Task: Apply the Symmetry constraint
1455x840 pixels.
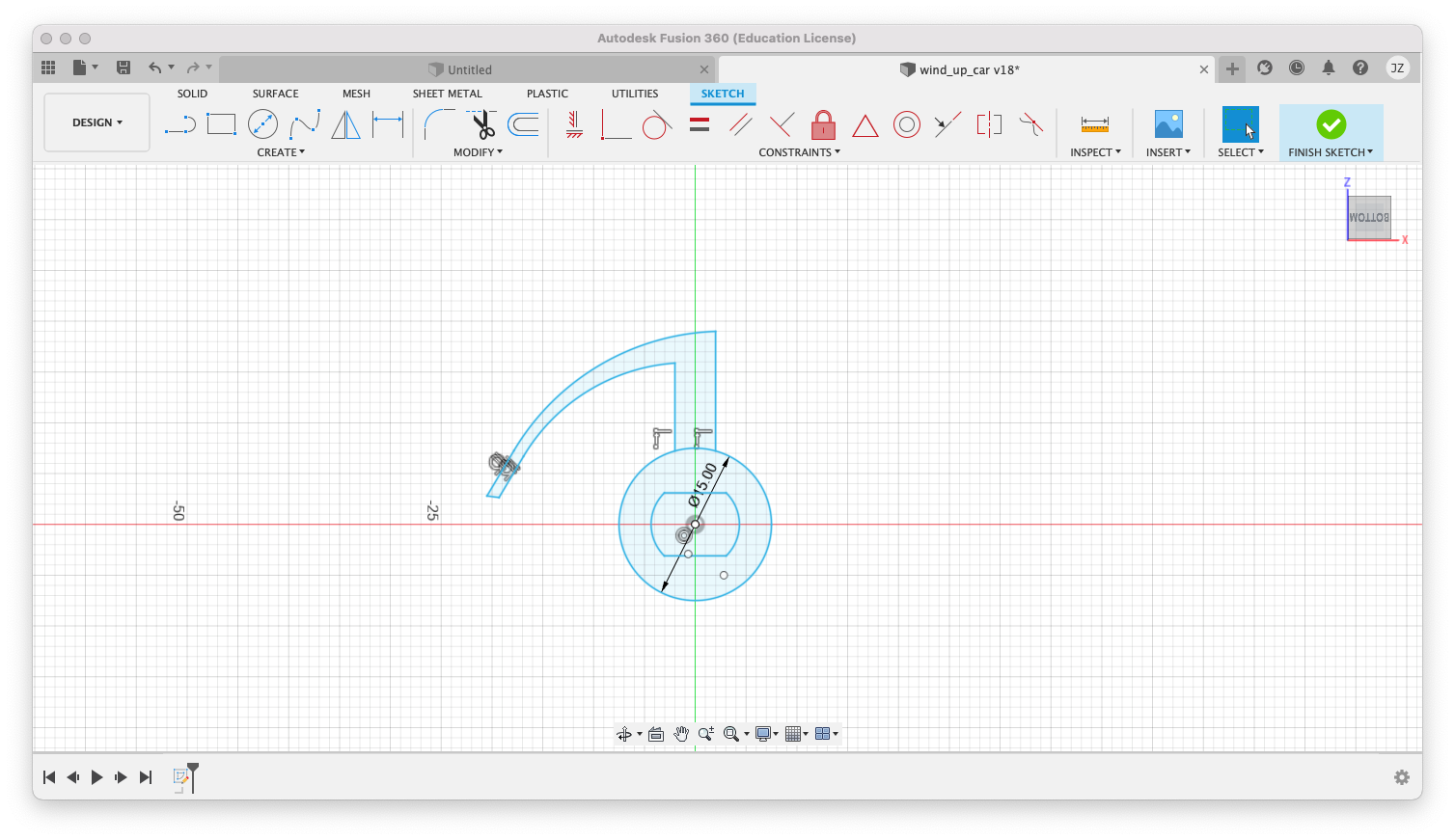Action: (x=990, y=124)
